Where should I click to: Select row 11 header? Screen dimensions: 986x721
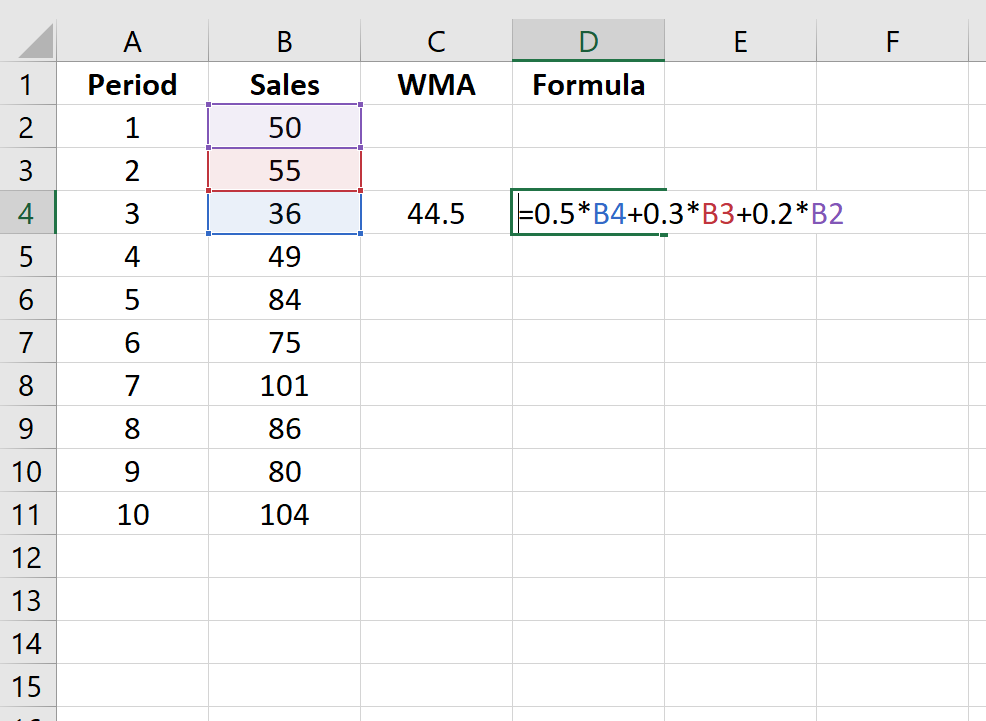(28, 514)
